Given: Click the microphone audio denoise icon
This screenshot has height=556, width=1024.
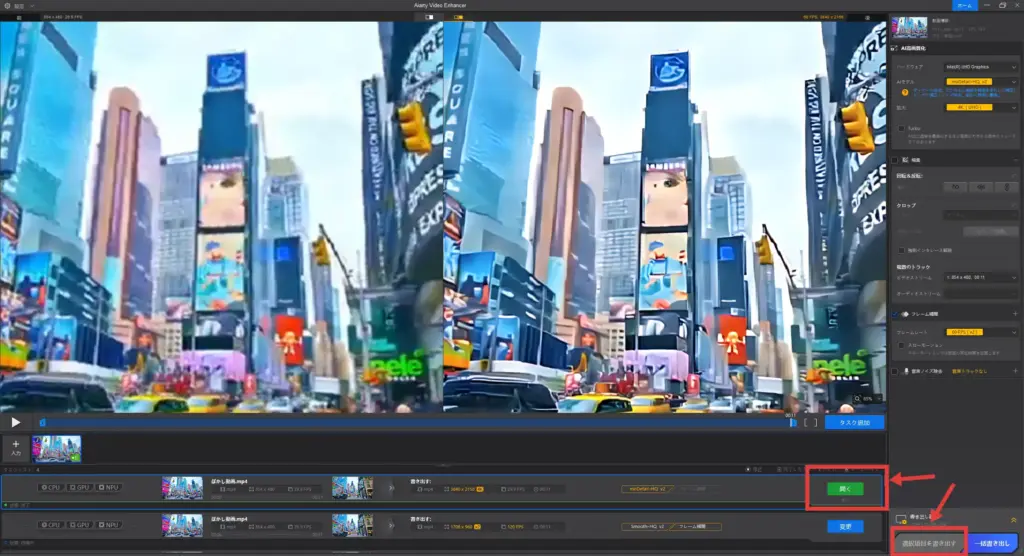Looking at the screenshot, I should (x=906, y=371).
